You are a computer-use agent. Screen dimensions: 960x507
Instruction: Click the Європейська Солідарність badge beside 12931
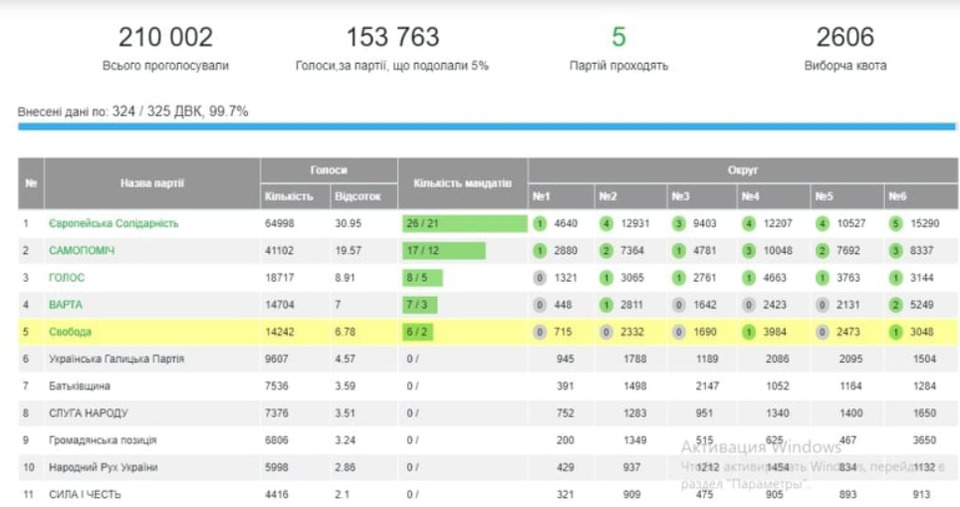[606, 224]
